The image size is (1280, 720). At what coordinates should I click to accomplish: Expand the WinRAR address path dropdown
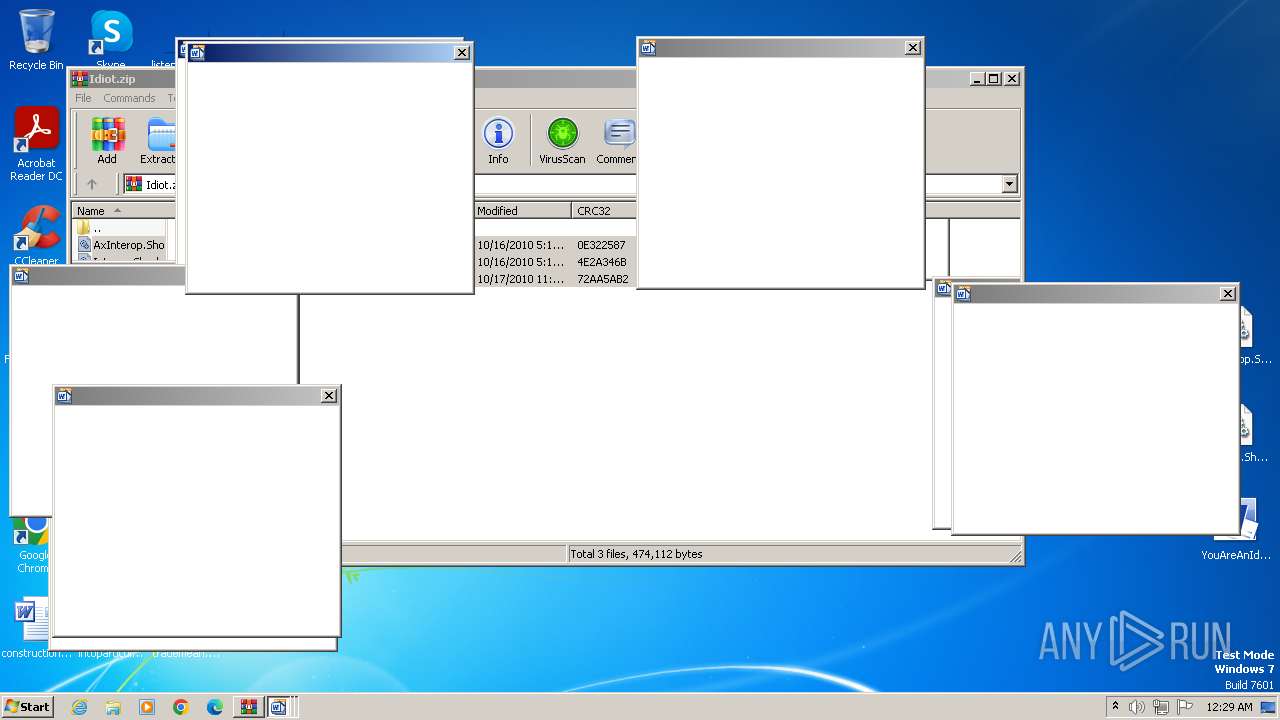coord(1009,184)
